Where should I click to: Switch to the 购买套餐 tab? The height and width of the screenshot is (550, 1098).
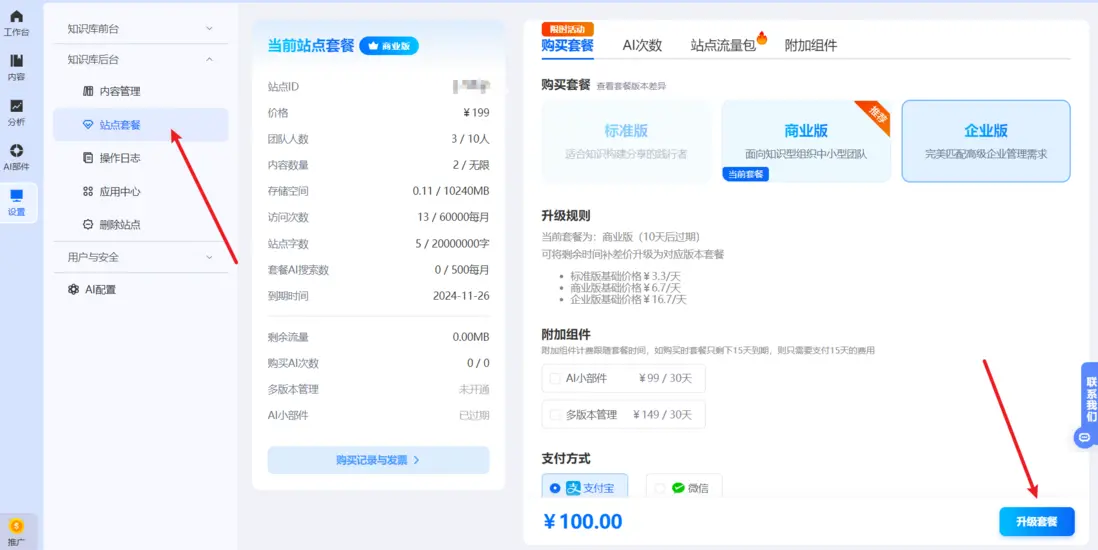point(567,46)
